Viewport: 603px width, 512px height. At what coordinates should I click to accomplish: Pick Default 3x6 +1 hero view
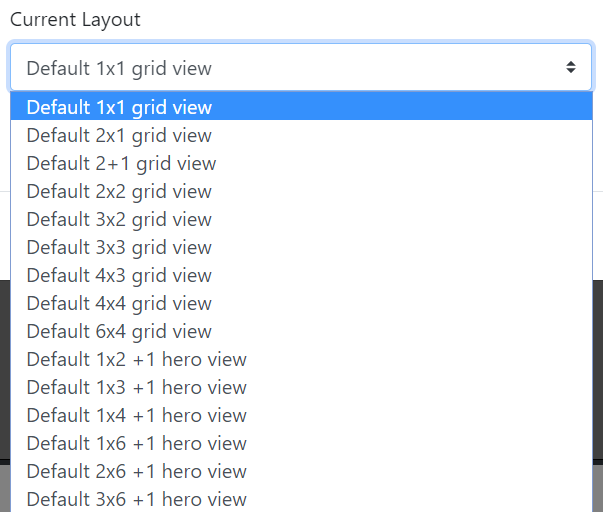pos(137,499)
